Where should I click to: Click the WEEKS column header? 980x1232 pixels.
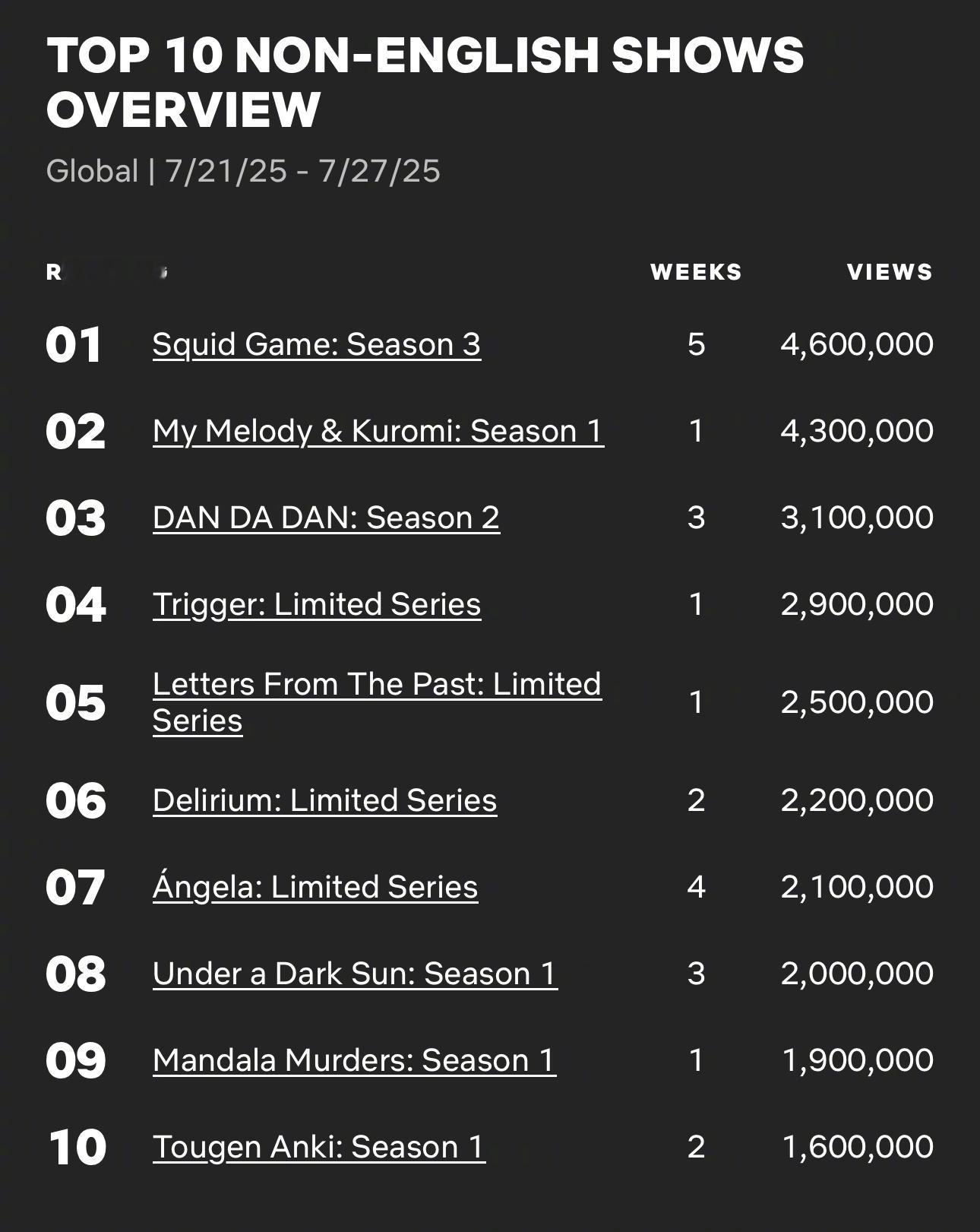pyautogui.click(x=696, y=272)
